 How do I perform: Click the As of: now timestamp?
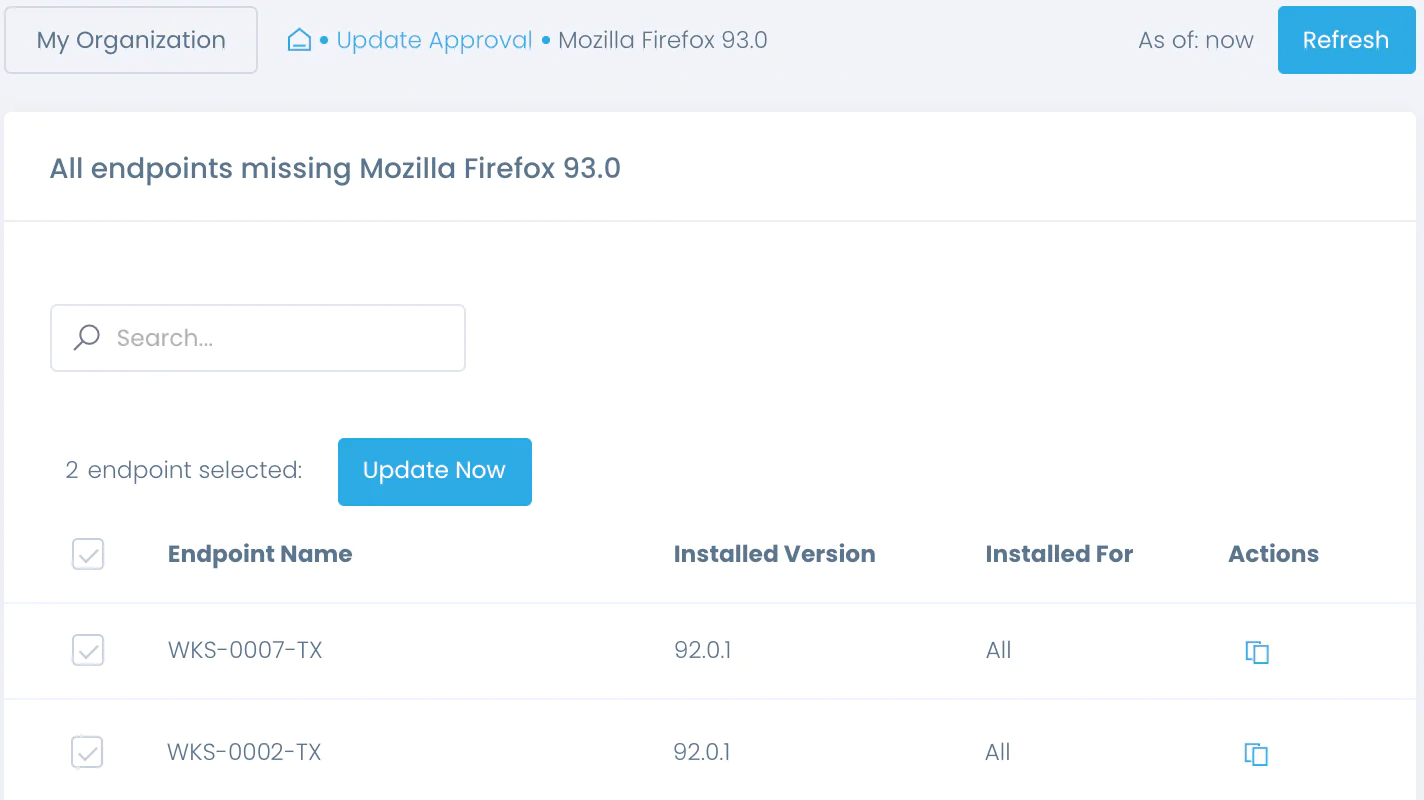tap(1195, 40)
